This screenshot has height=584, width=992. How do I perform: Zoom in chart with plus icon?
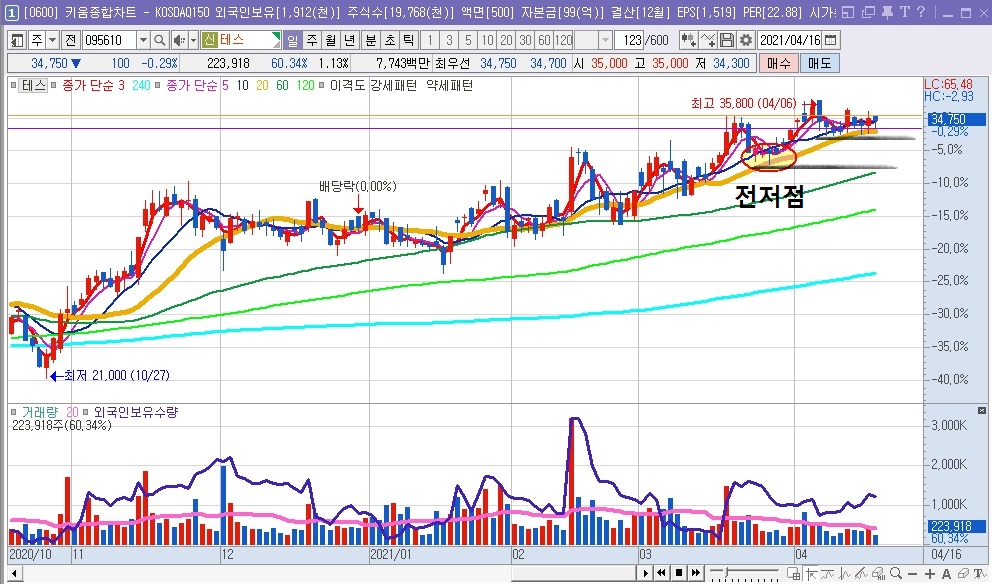(x=929, y=574)
